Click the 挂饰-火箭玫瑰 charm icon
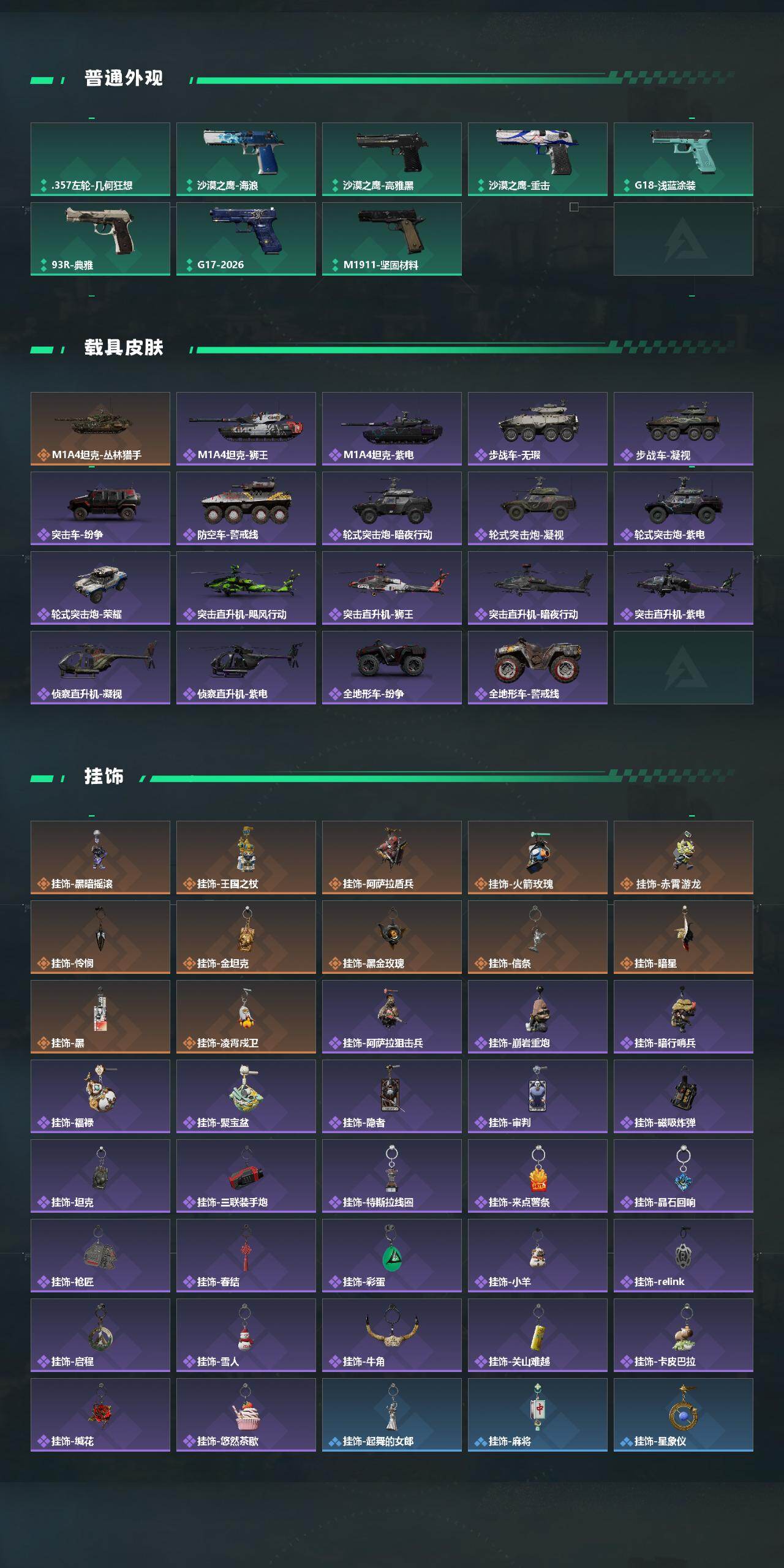The width and height of the screenshot is (784, 1568). [538, 858]
